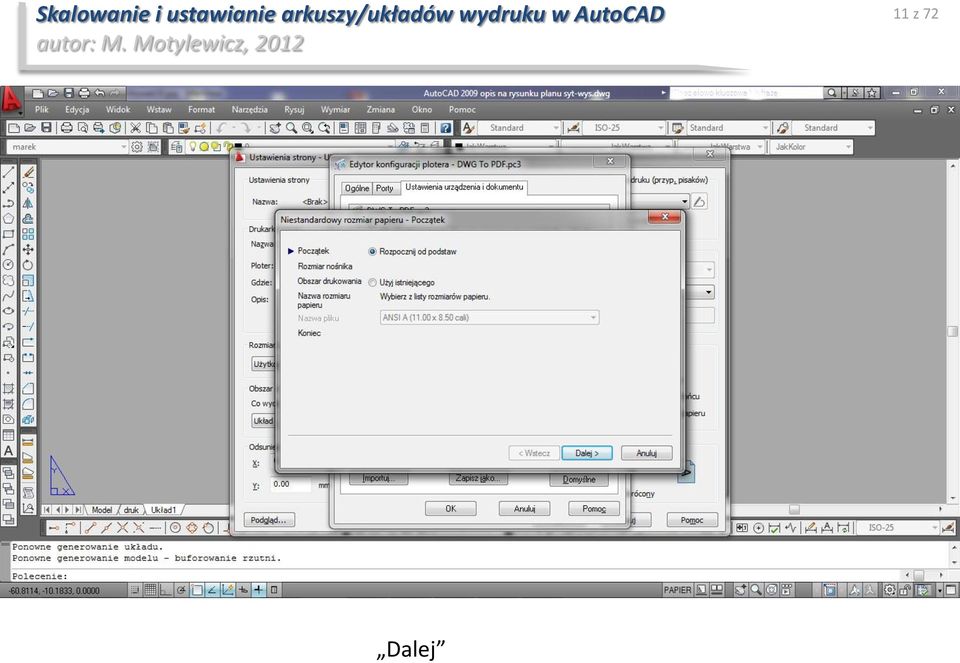Click the 'Podgląd...' button in page setup

[269, 520]
